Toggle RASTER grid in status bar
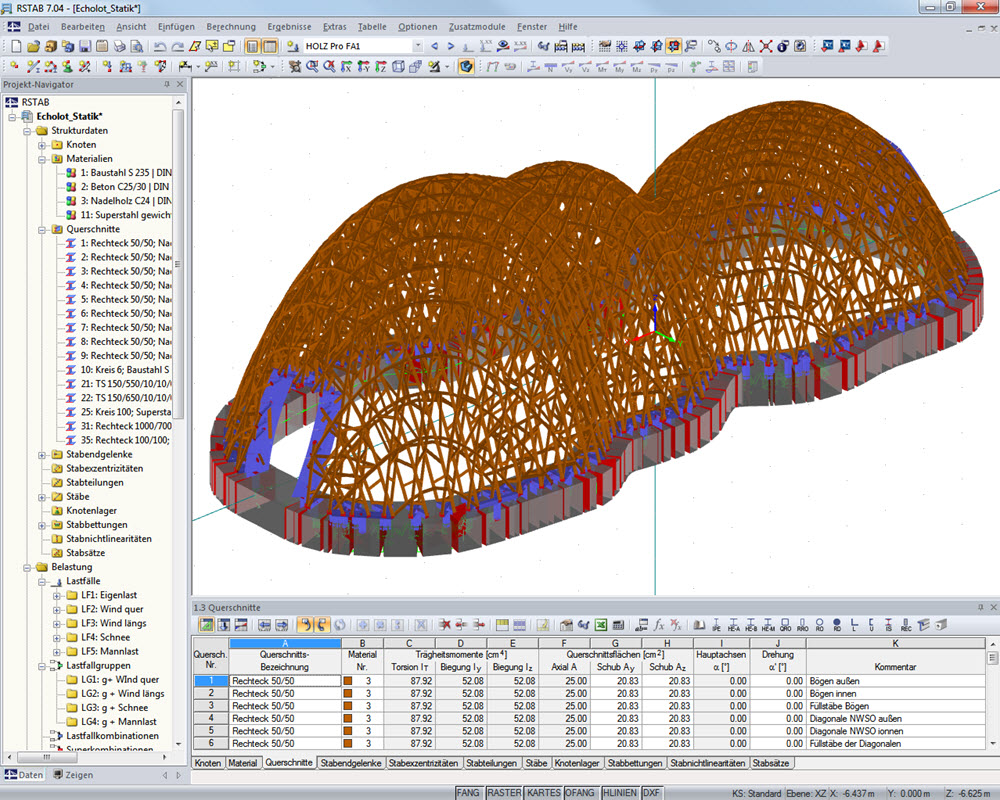The height and width of the screenshot is (800, 1000). click(504, 792)
